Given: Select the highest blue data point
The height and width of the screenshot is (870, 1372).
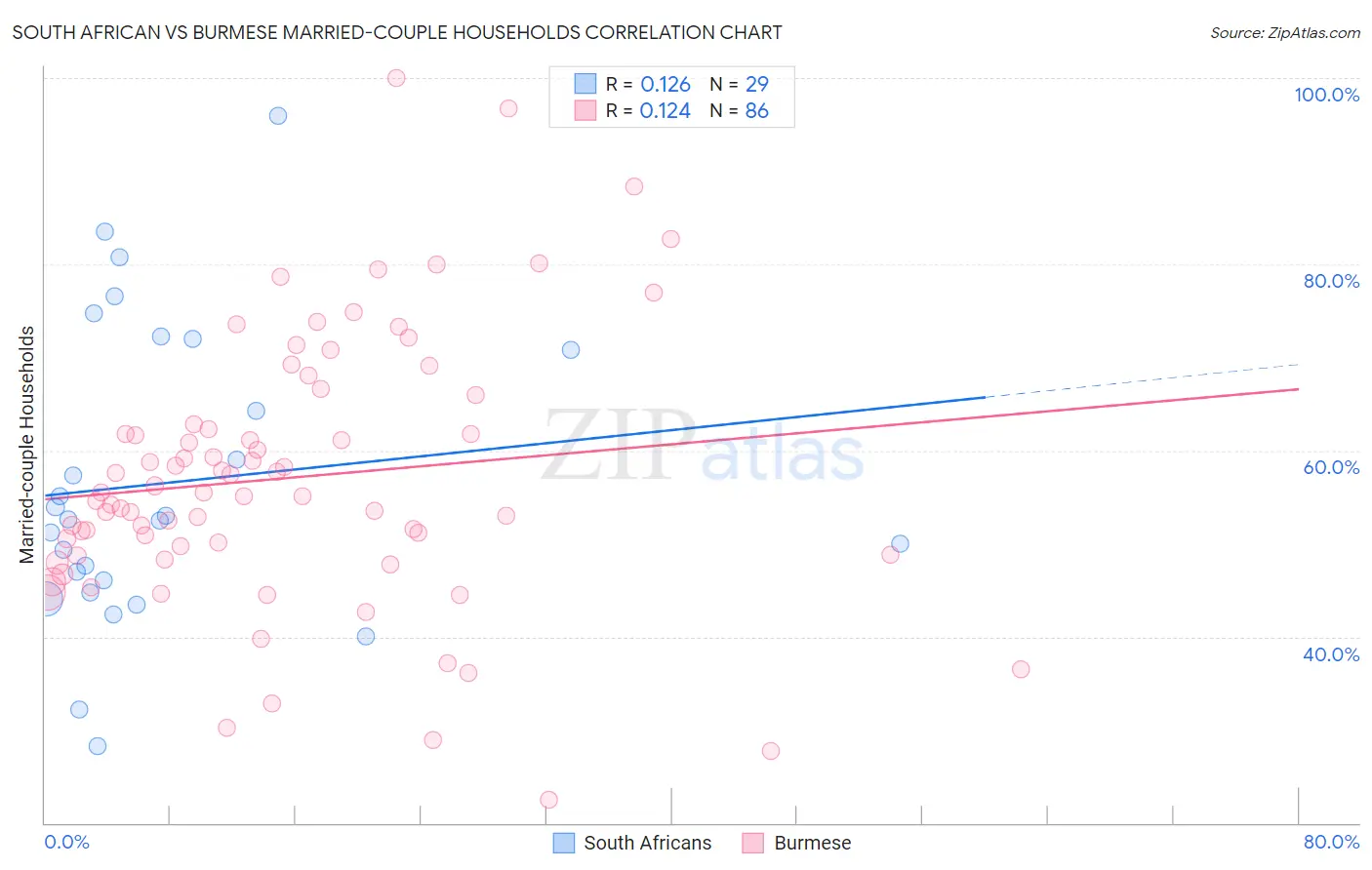Looking at the screenshot, I should [x=278, y=116].
